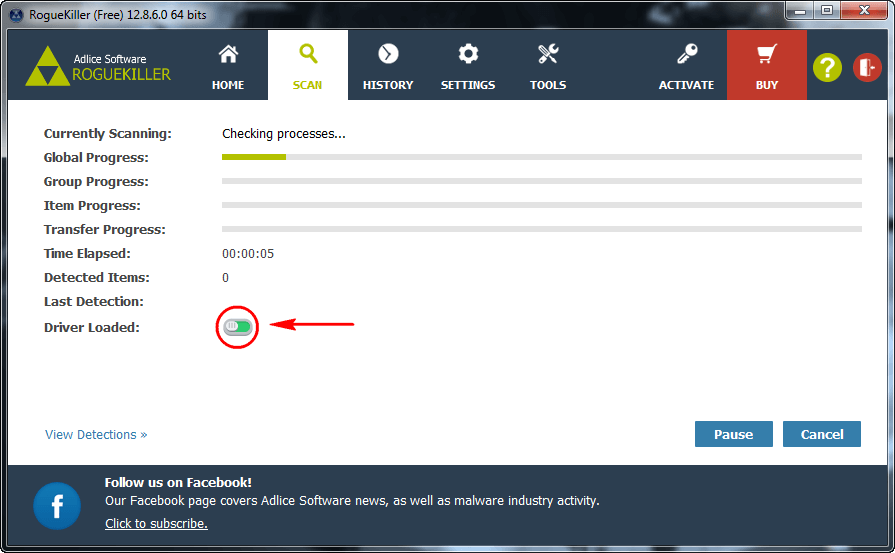Cancel the current scan
Screen dimensions: 895x553
pyautogui.click(x=822, y=434)
